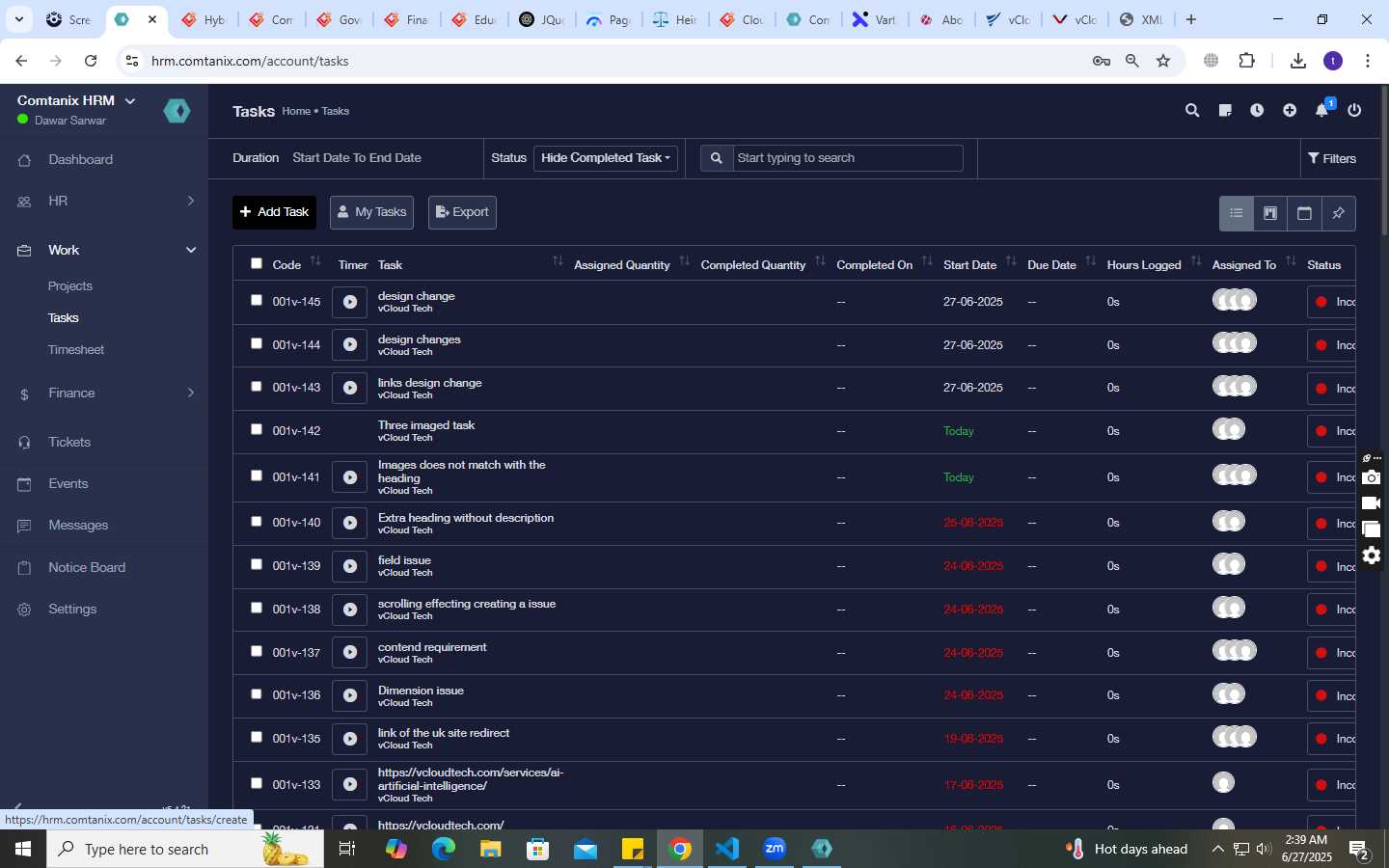Click the 'Start typing to search' field

848,158
